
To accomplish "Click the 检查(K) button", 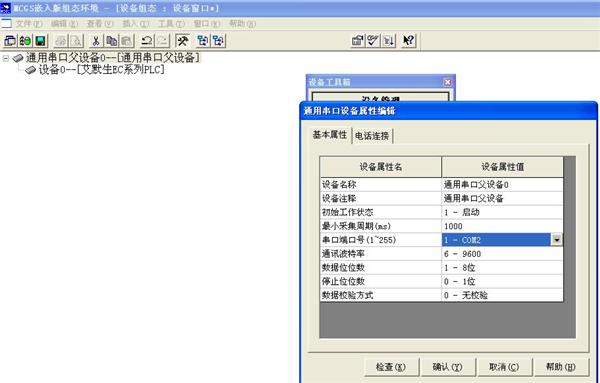I will tap(391, 367).
